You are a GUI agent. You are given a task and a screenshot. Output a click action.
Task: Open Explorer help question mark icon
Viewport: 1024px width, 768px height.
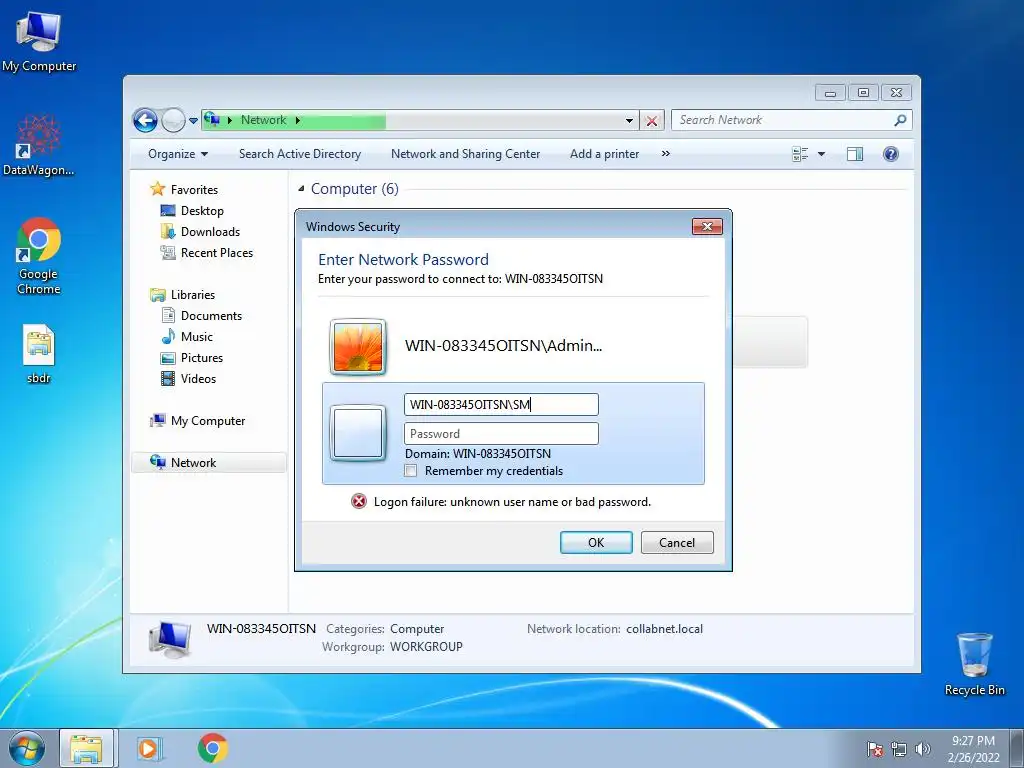coord(891,154)
